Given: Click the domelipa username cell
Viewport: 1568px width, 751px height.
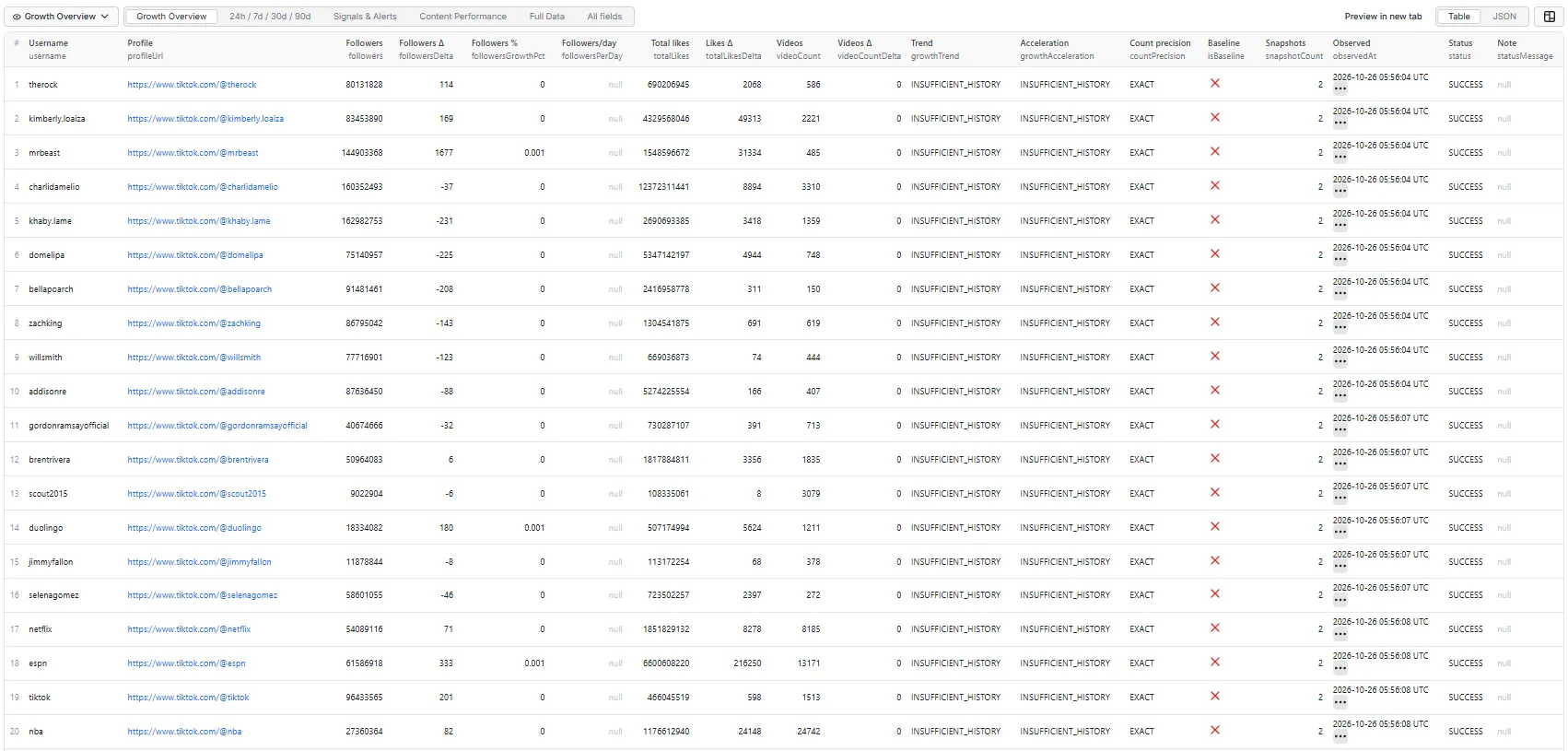Looking at the screenshot, I should pyautogui.click(x=46, y=255).
